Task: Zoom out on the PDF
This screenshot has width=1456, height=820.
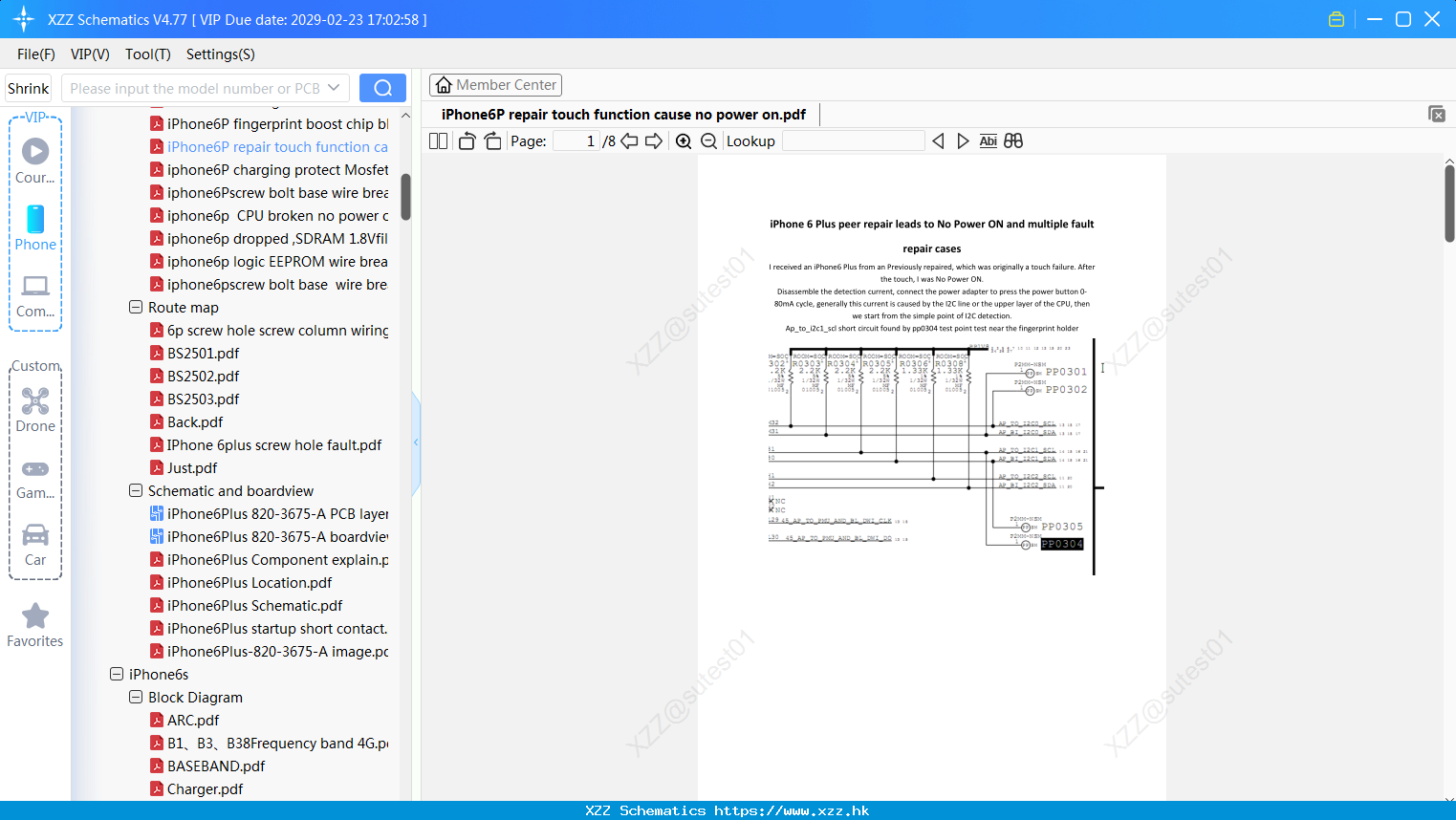Action: (x=709, y=140)
